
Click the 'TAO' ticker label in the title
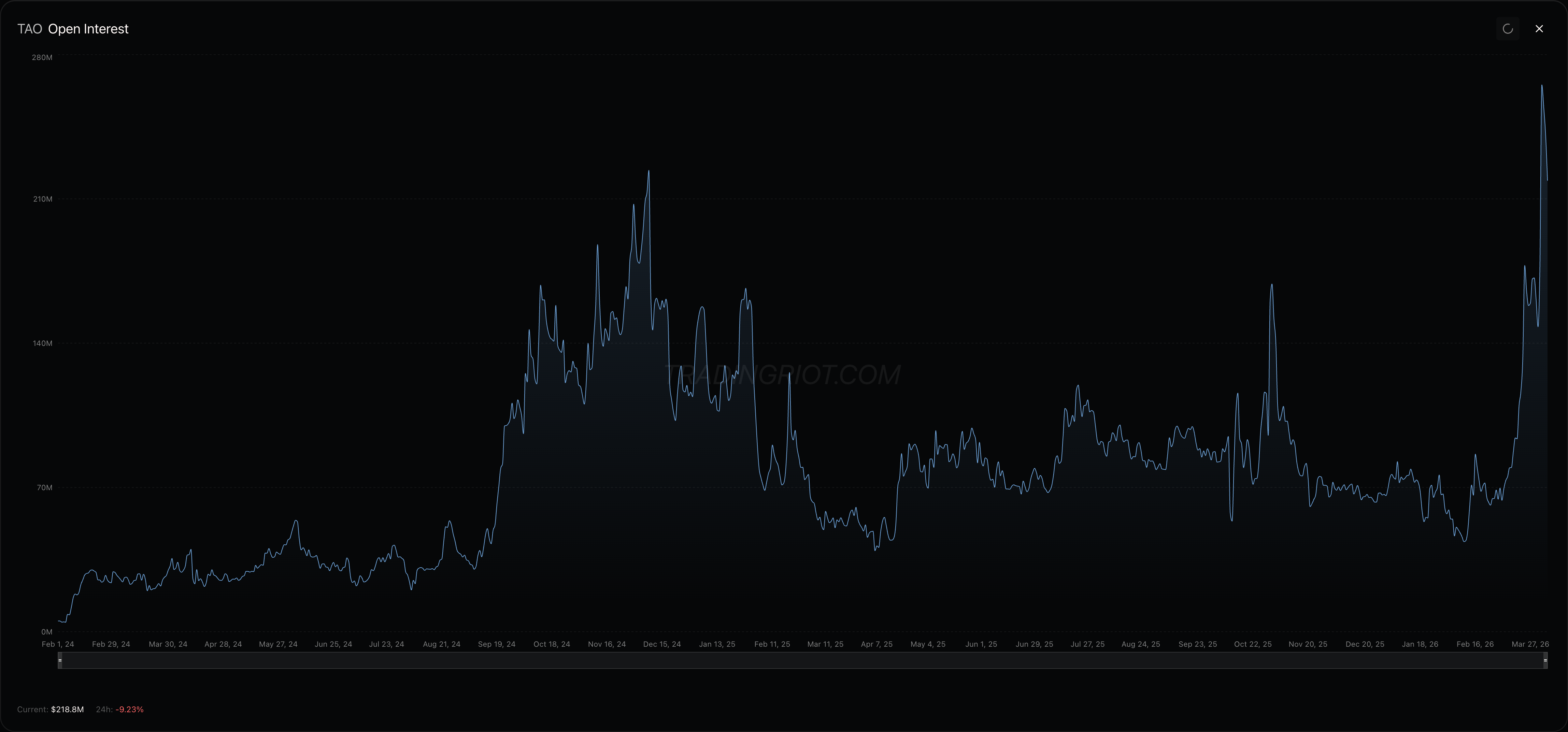29,29
